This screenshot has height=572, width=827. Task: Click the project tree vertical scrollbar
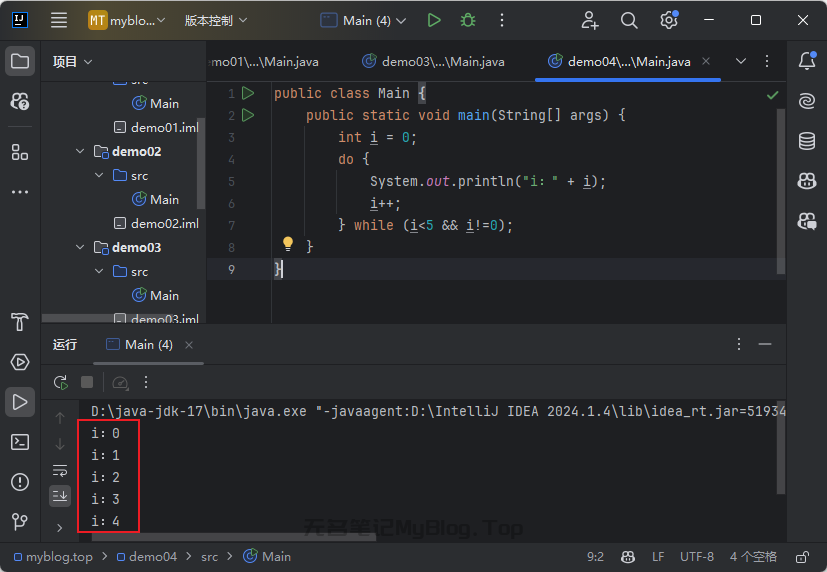[200, 163]
